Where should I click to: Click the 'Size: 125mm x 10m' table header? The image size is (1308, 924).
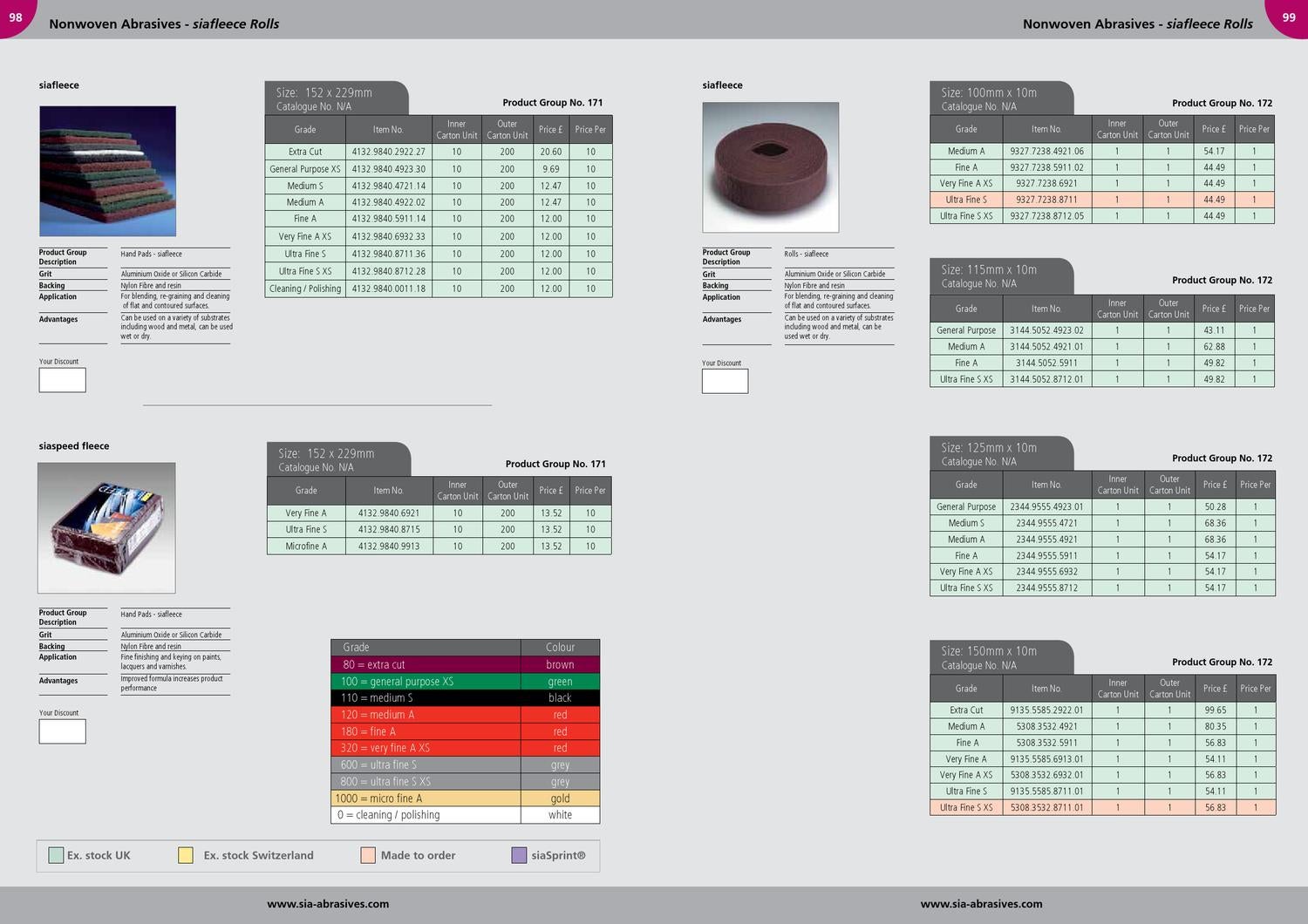(x=1002, y=453)
